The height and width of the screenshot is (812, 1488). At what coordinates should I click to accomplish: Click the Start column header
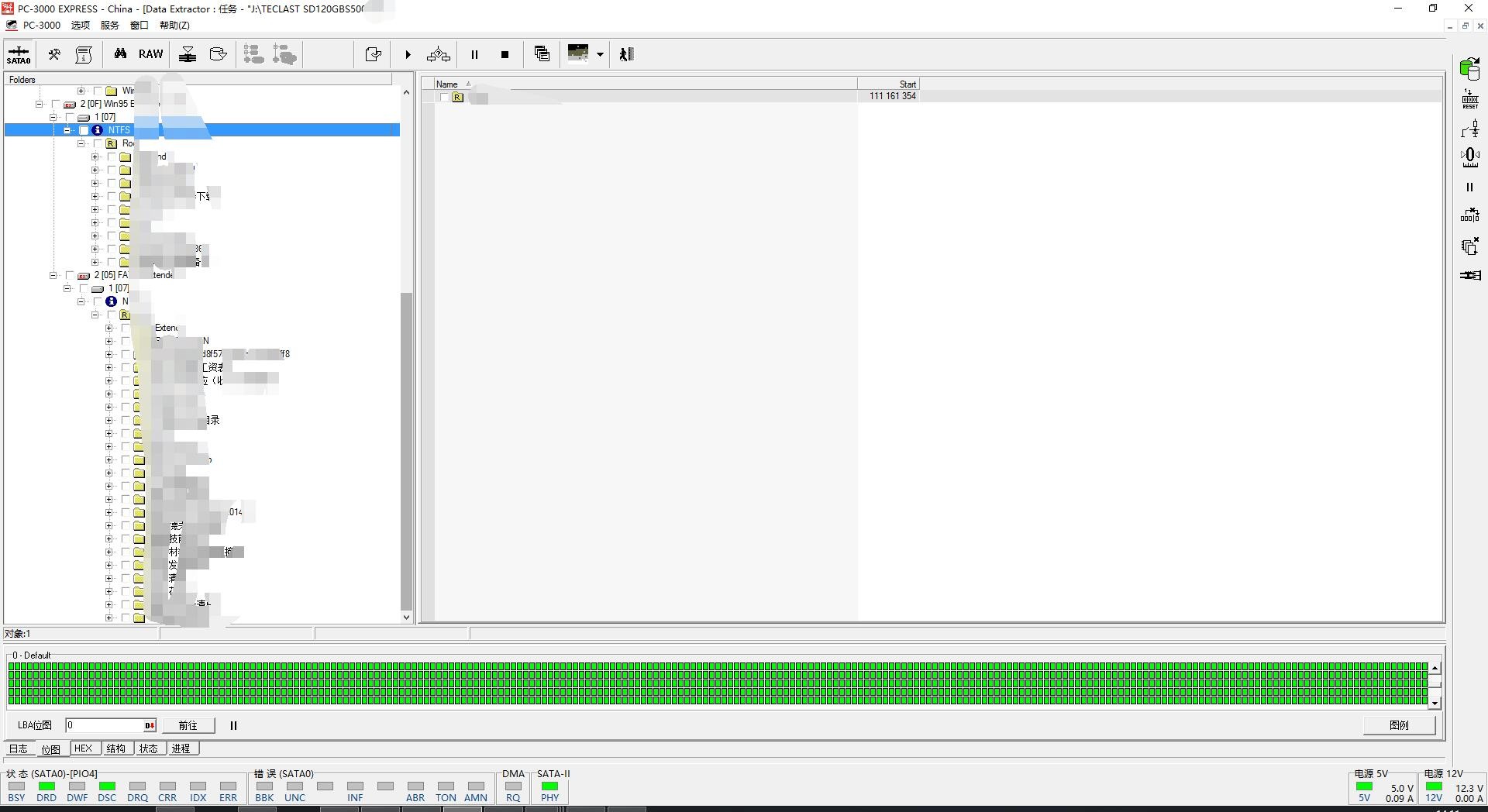pos(888,84)
